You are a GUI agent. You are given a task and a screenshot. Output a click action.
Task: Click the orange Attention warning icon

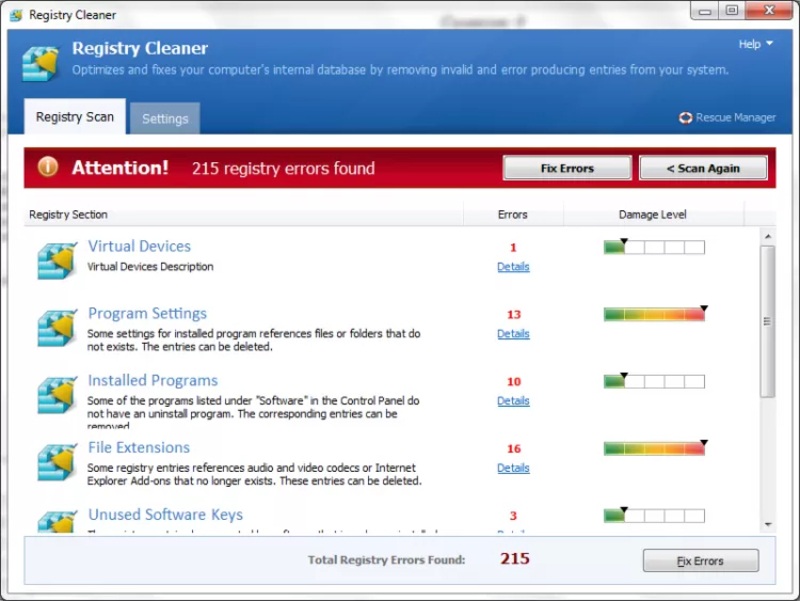(x=48, y=168)
